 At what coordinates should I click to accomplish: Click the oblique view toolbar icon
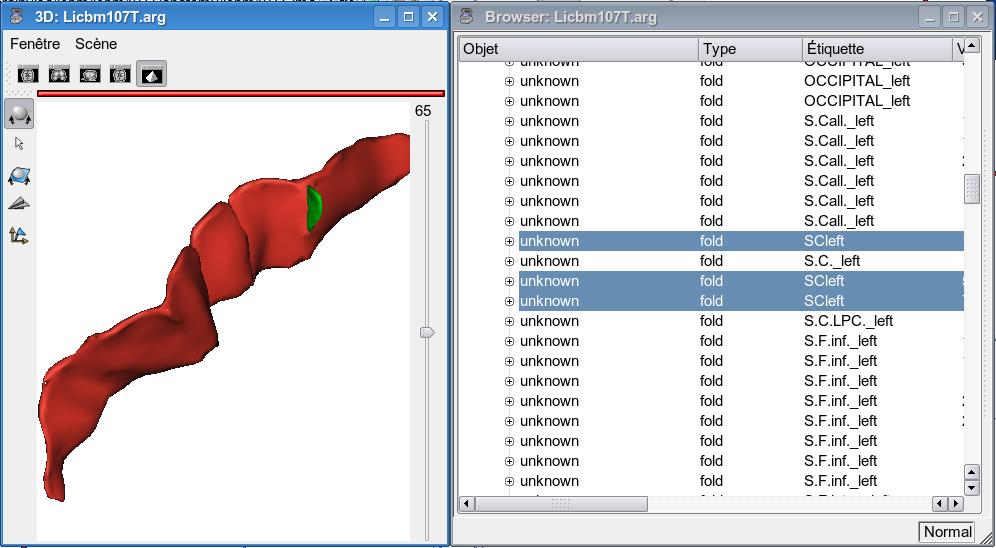coord(121,74)
